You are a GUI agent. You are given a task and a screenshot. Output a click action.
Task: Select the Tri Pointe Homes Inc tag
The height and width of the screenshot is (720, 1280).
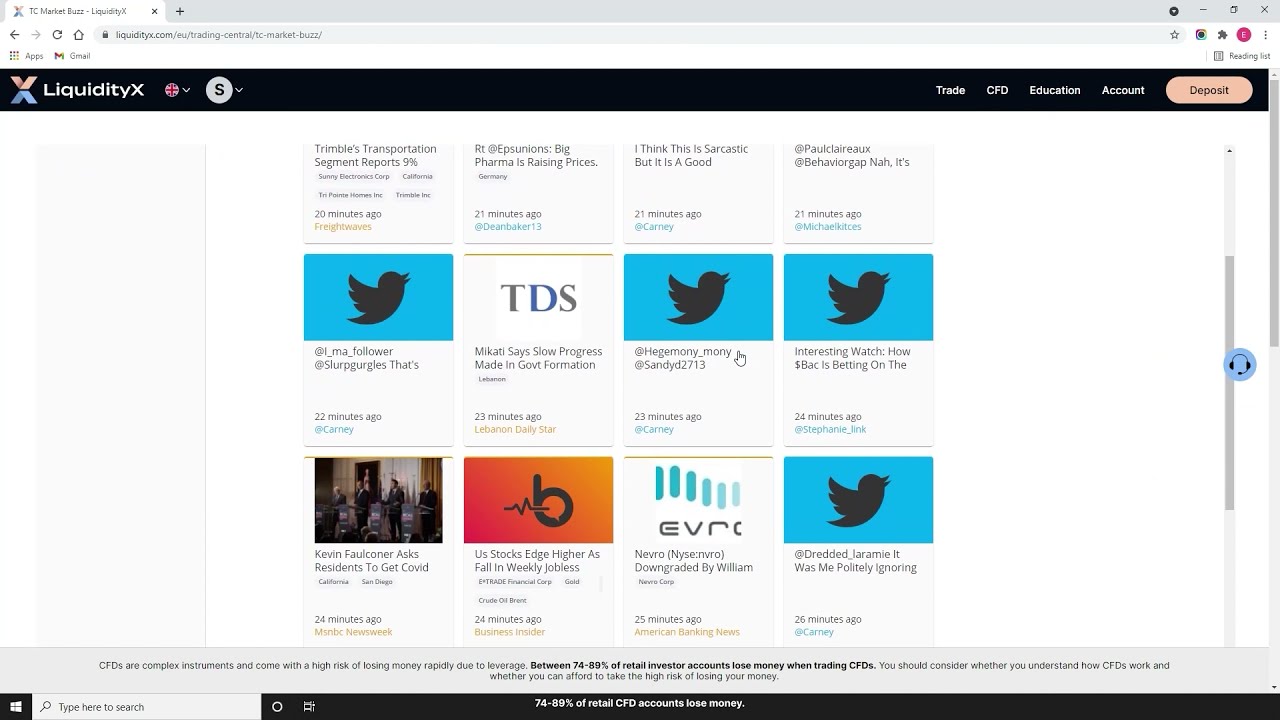350,195
